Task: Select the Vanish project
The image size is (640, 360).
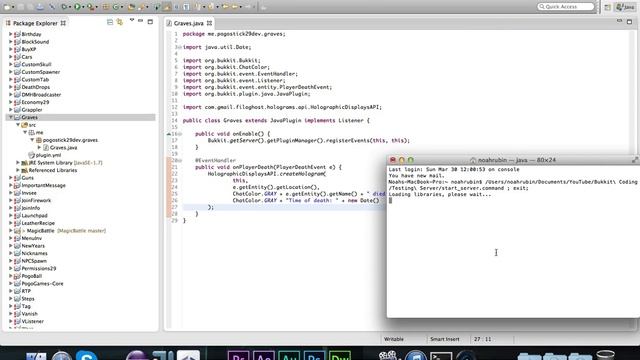Action: point(29,314)
